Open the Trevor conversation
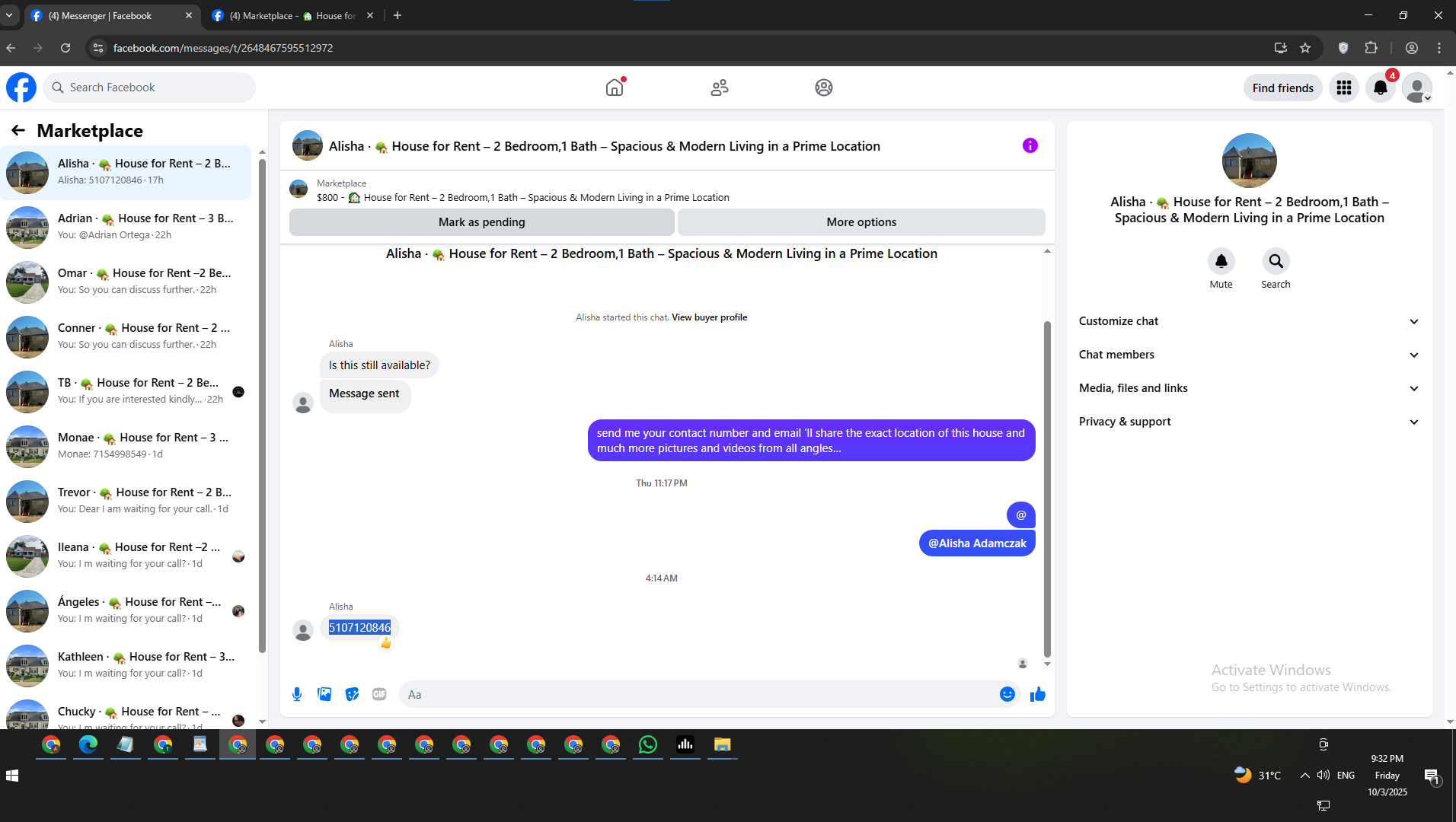Image resolution: width=1456 pixels, height=822 pixels. tap(126, 502)
